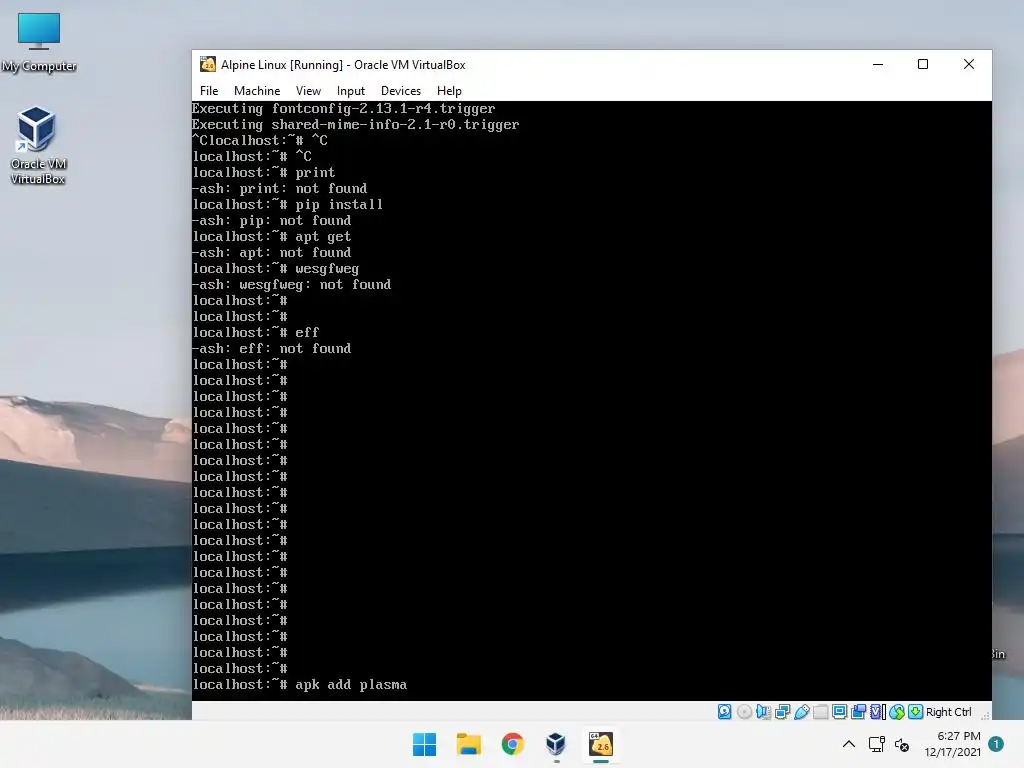
Task: Click the recording status icon
Action: [x=858, y=712]
